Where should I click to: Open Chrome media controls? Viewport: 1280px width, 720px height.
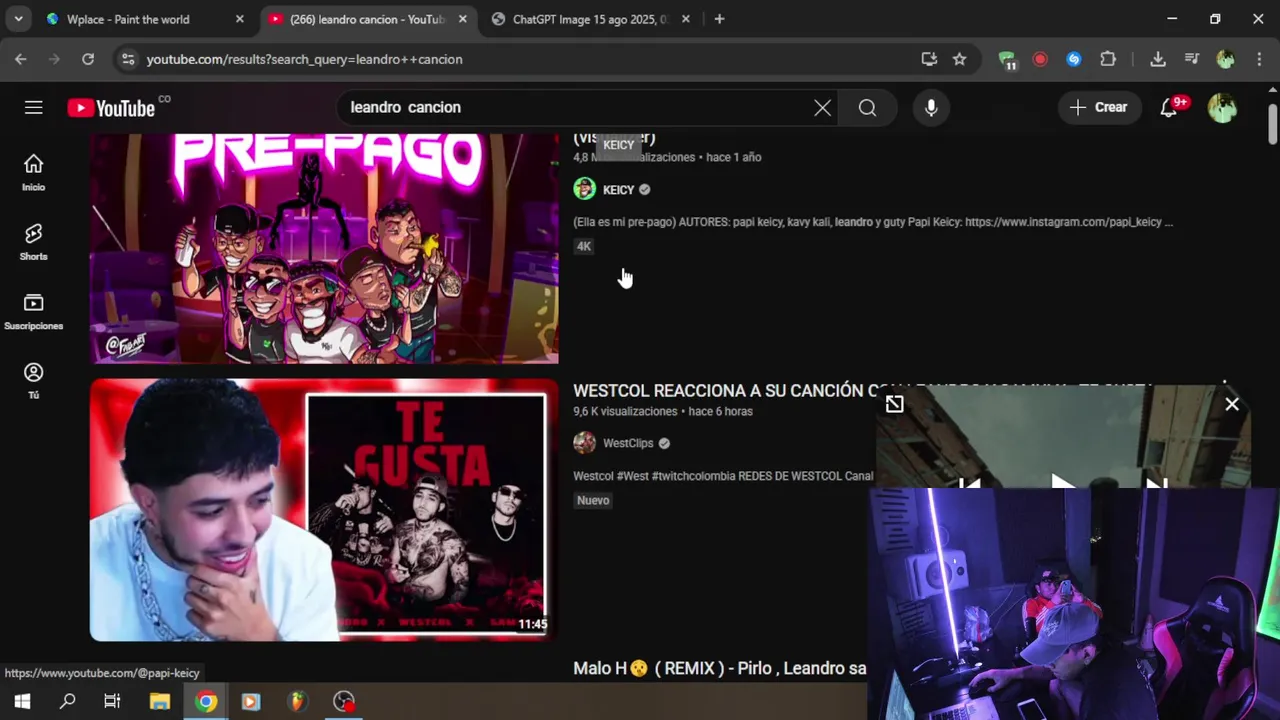point(1192,59)
